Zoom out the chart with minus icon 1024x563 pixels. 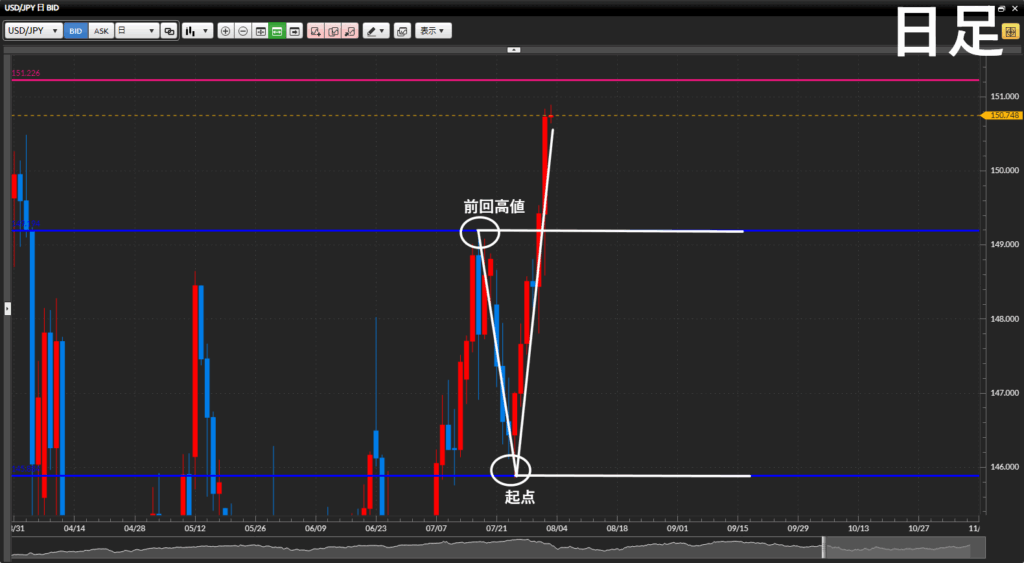243,31
